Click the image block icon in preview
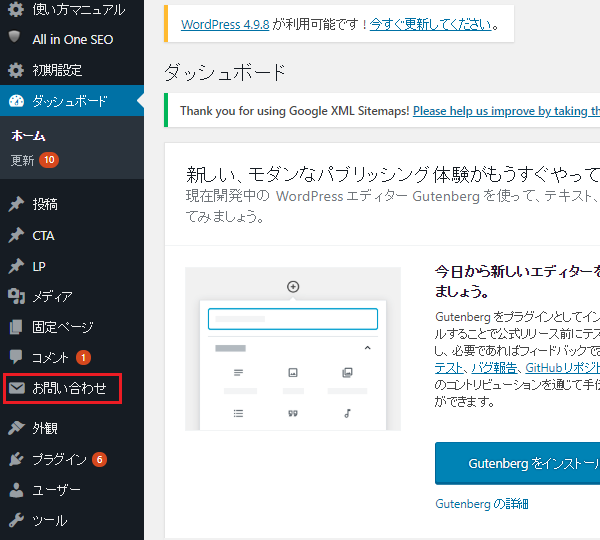The width and height of the screenshot is (600, 540). 293,372
